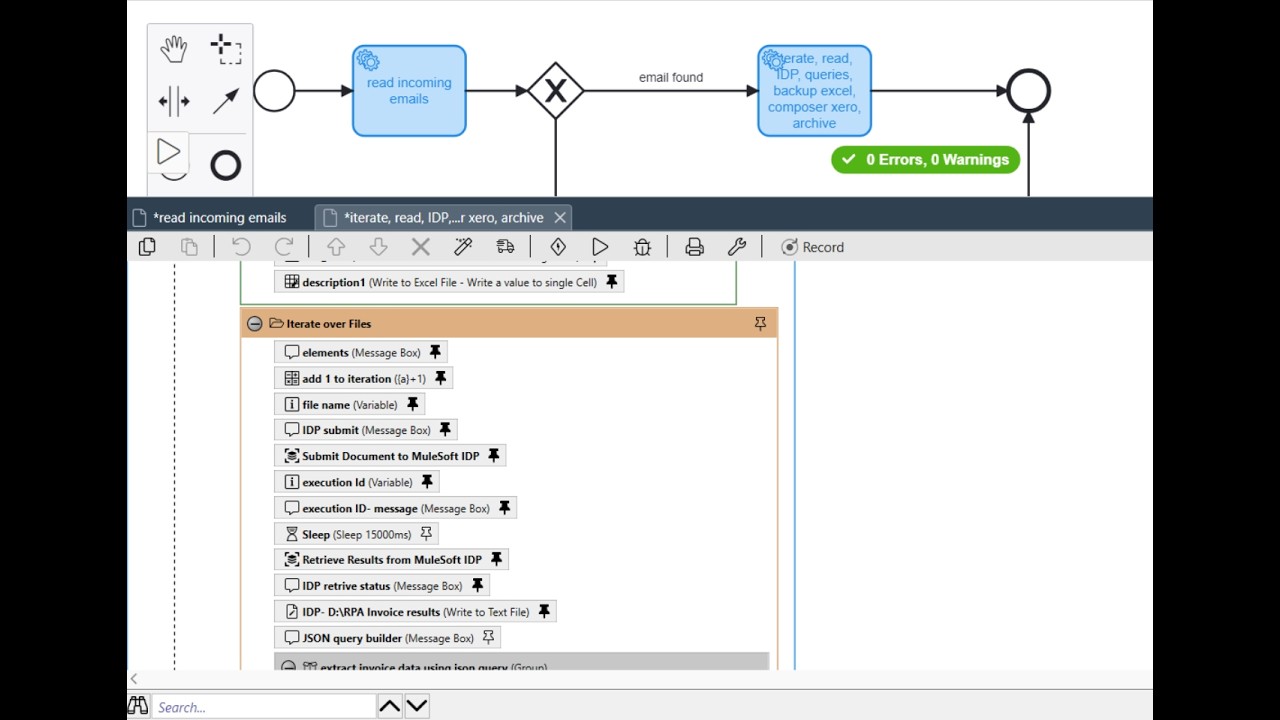The width and height of the screenshot is (1280, 720).
Task: Click the magic wand toolbar icon
Action: point(463,247)
